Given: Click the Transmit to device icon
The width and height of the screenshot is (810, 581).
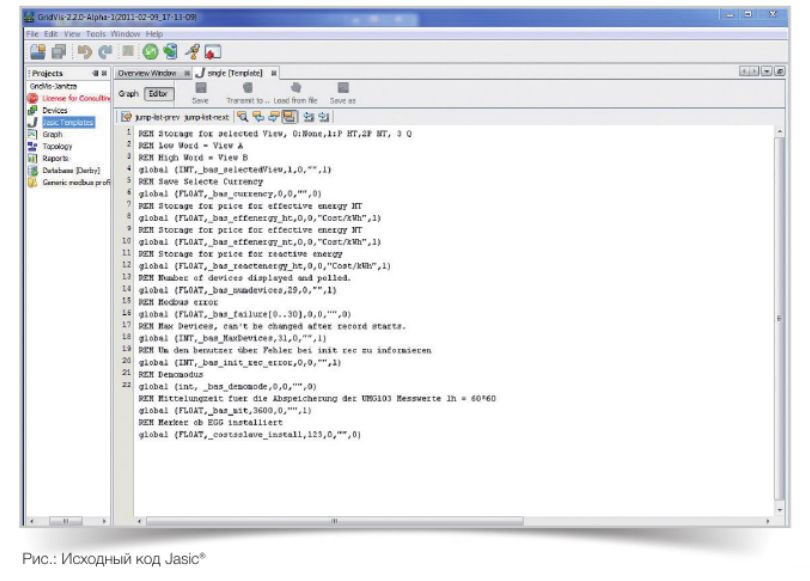Looking at the screenshot, I should click(x=246, y=89).
